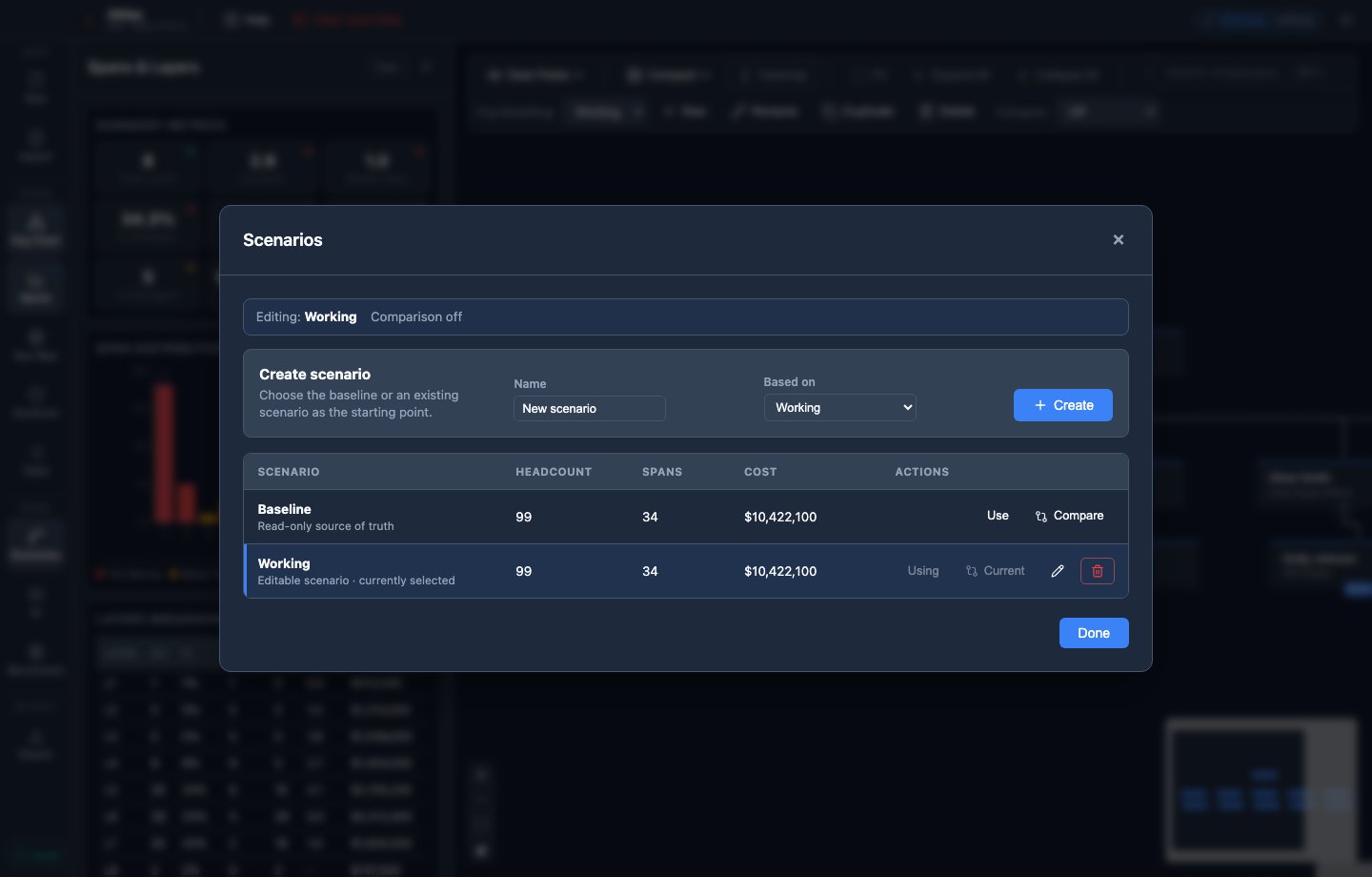Image resolution: width=1372 pixels, height=877 pixels.
Task: Click the SPANS column header
Action: [662, 472]
